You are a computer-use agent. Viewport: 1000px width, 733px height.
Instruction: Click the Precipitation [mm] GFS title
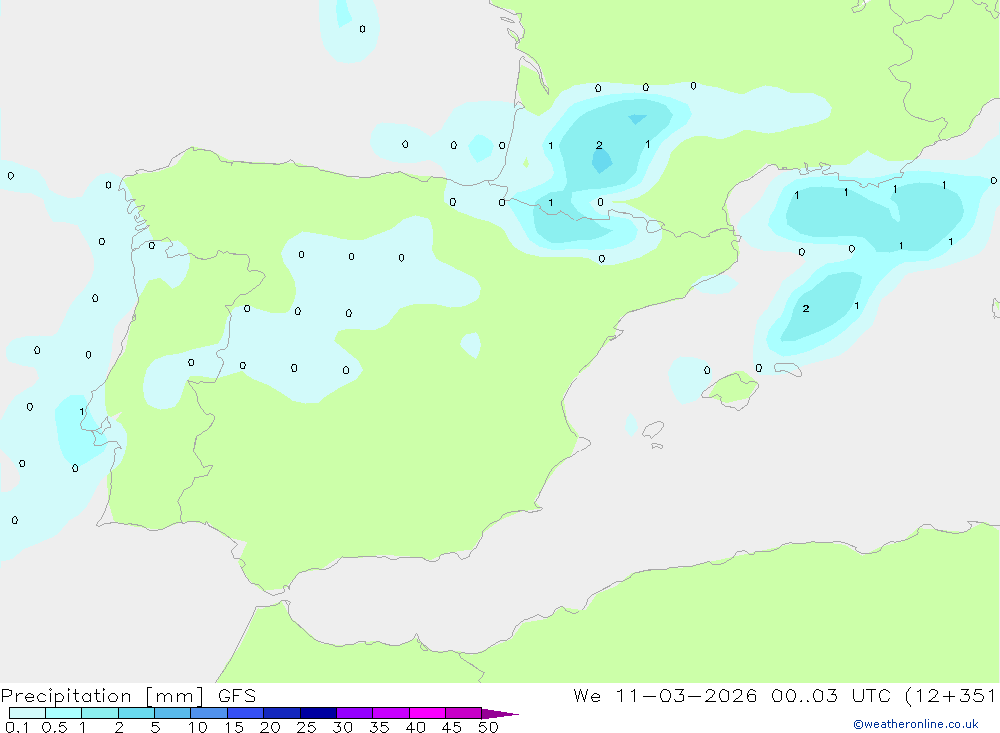tap(128, 695)
